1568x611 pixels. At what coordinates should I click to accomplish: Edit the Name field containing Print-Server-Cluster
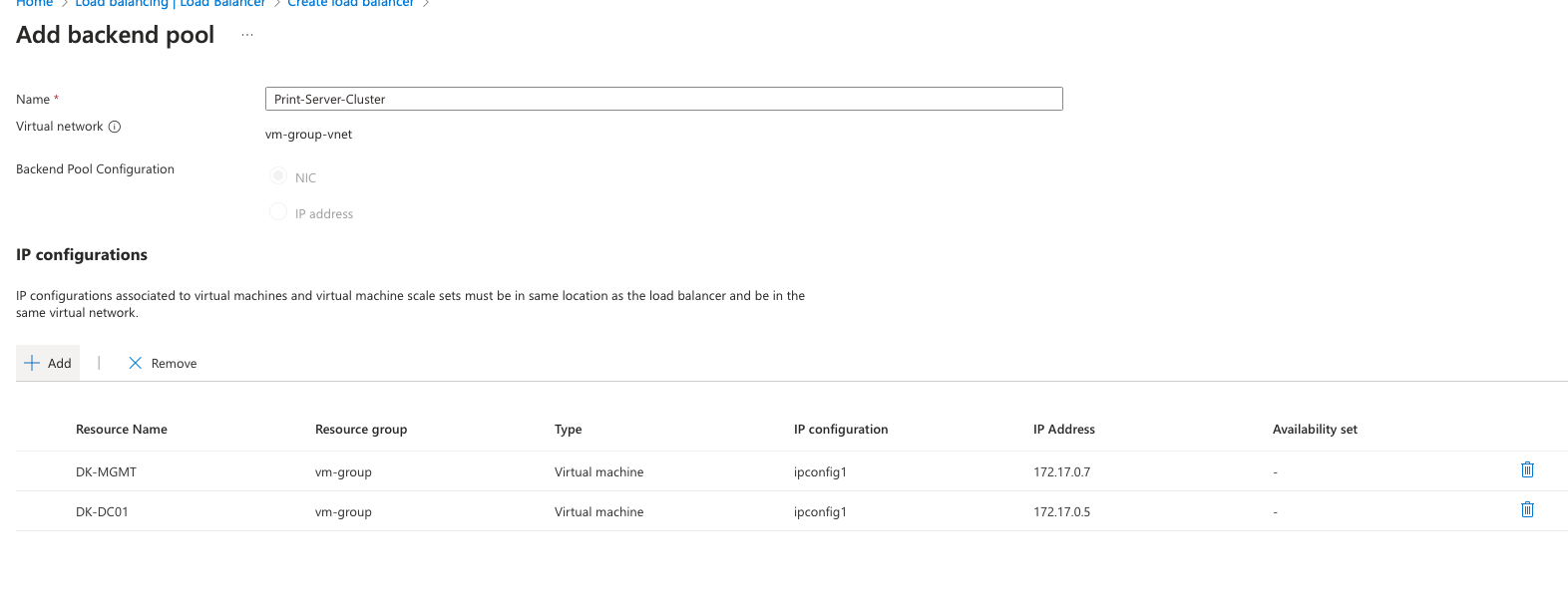(663, 99)
